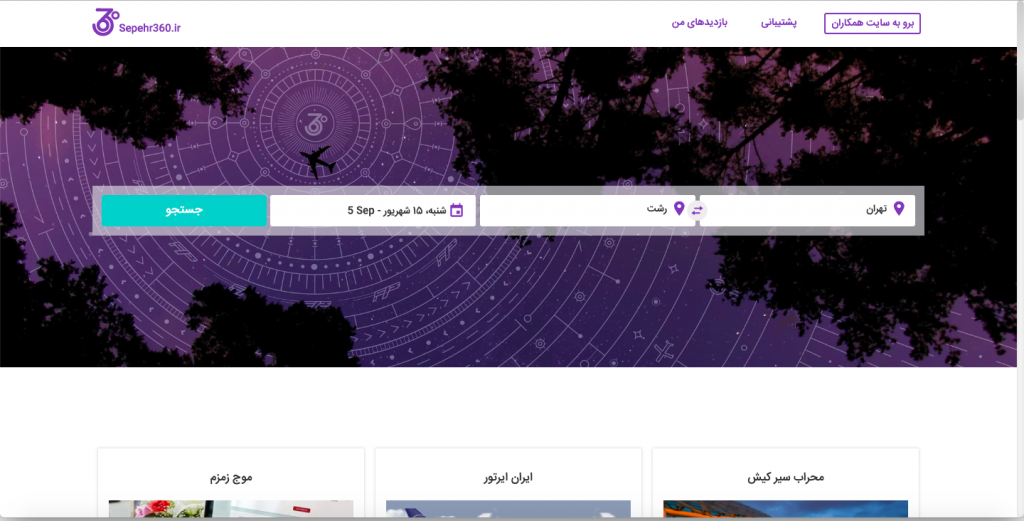Click the location pin next to رشت

coord(679,209)
